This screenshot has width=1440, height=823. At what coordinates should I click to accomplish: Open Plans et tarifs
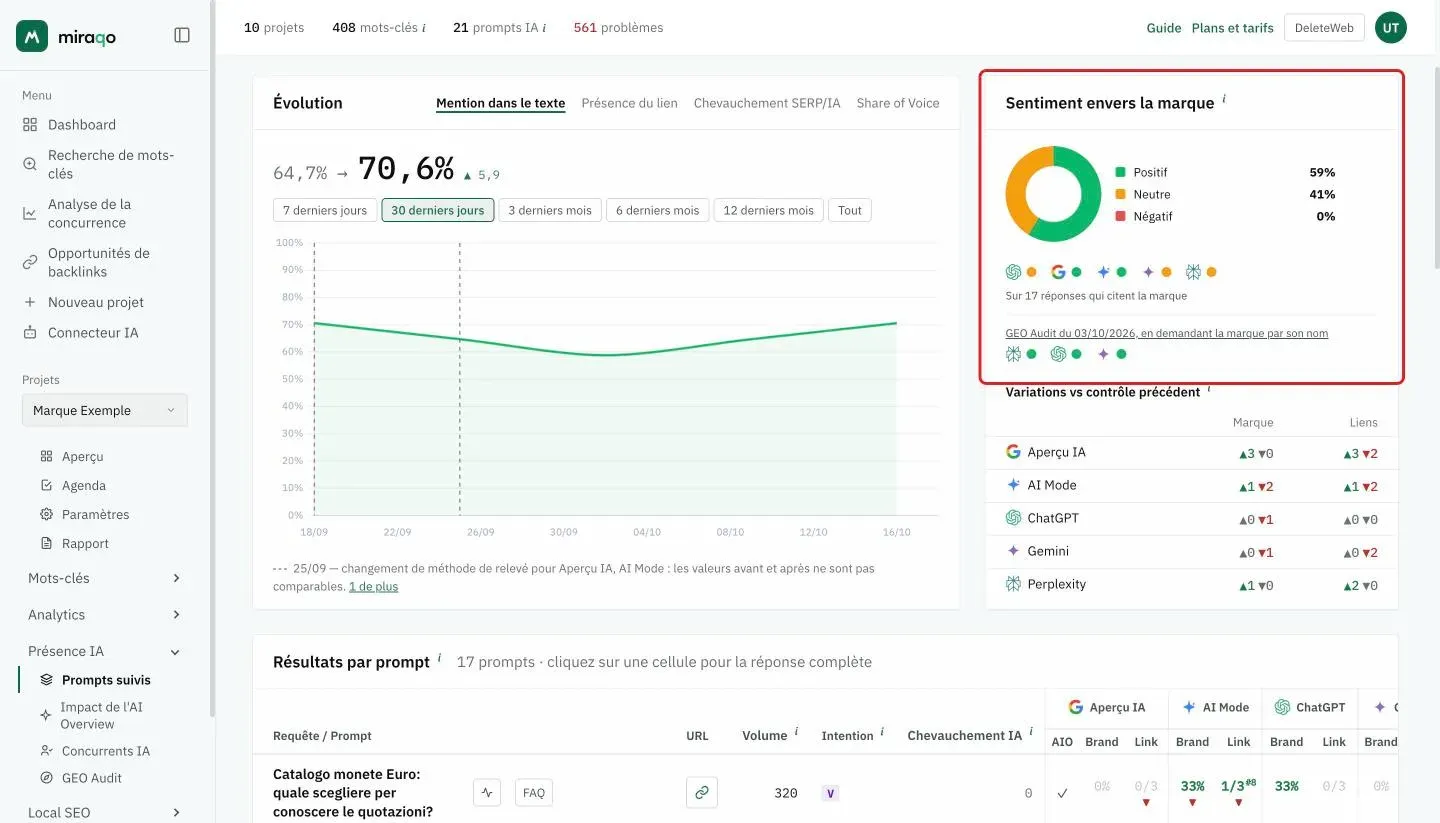1233,28
